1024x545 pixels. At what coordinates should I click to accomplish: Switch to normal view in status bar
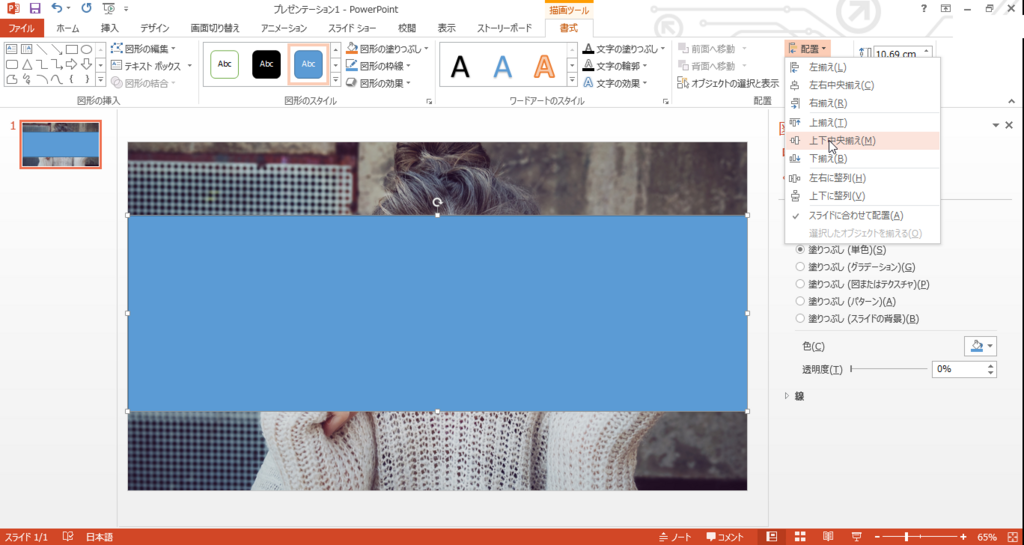click(x=772, y=537)
